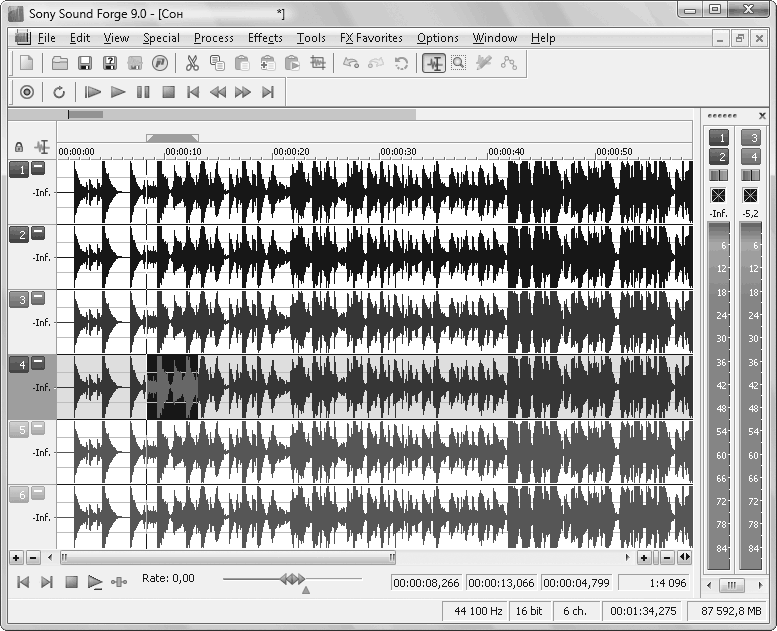Toggle channel 4 button in meters panel
The height and width of the screenshot is (631, 777).
coord(750,156)
